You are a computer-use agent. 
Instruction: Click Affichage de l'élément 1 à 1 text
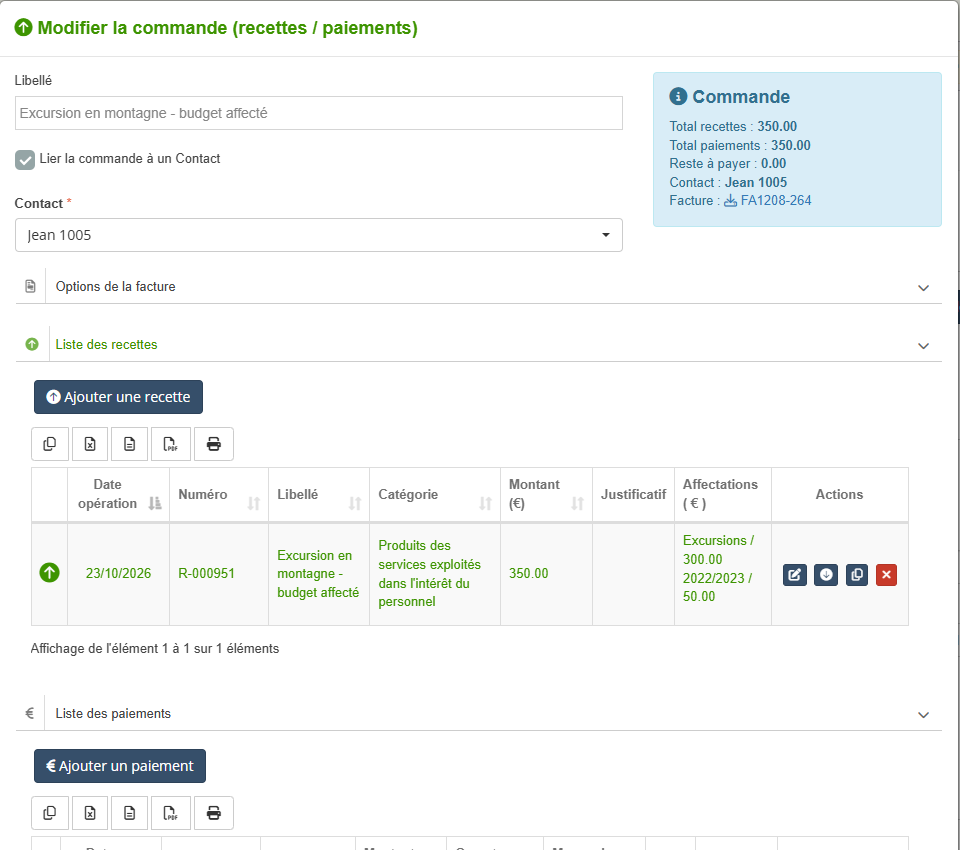coord(155,649)
